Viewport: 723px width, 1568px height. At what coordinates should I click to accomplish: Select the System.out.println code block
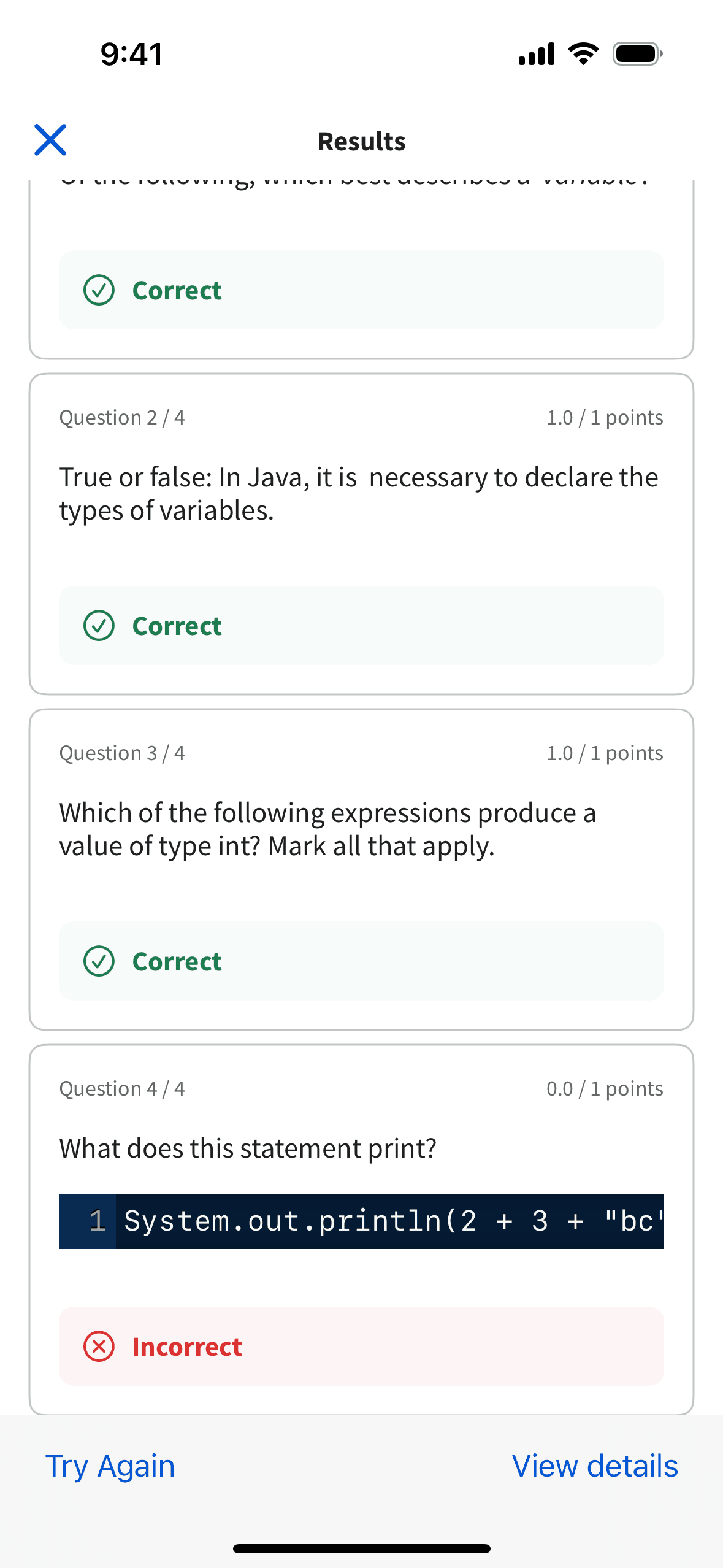361,1220
